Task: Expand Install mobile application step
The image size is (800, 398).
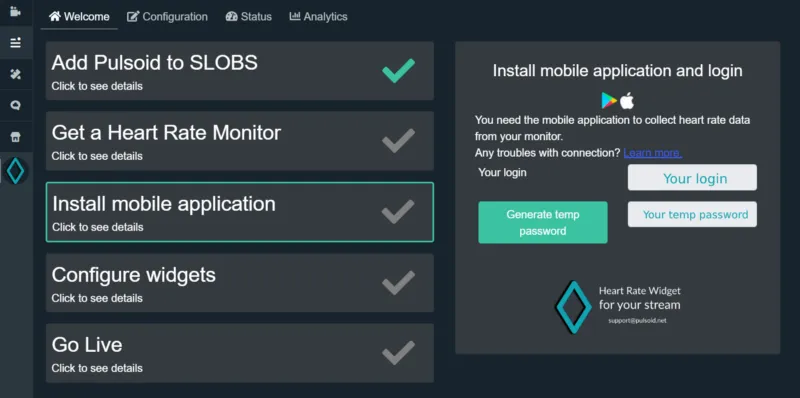Action: 240,212
